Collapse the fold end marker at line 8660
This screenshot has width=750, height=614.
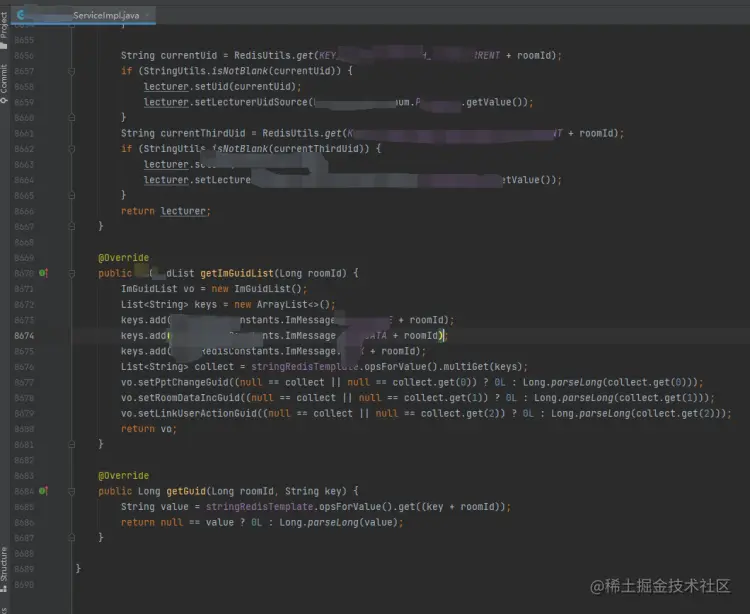(x=72, y=117)
